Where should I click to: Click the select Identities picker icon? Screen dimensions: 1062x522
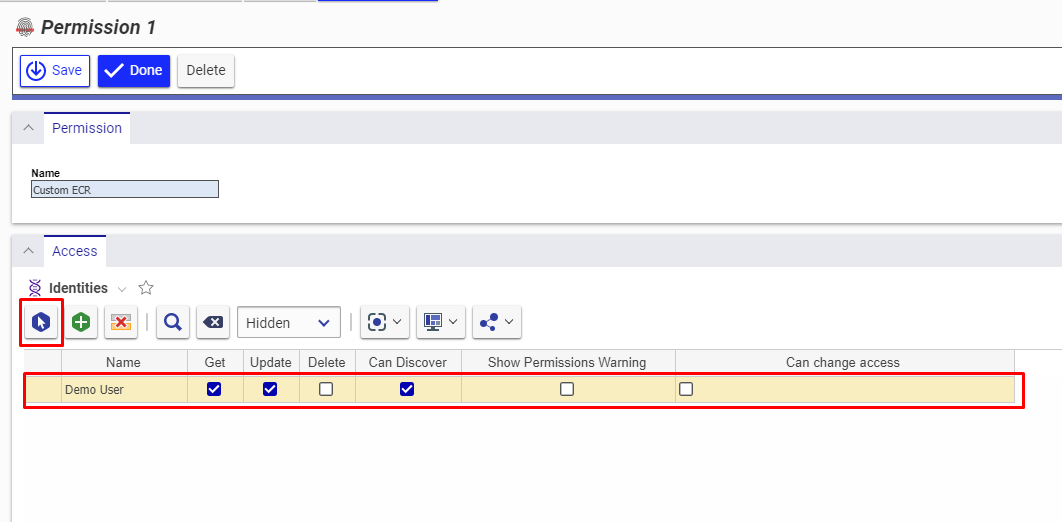coord(41,322)
